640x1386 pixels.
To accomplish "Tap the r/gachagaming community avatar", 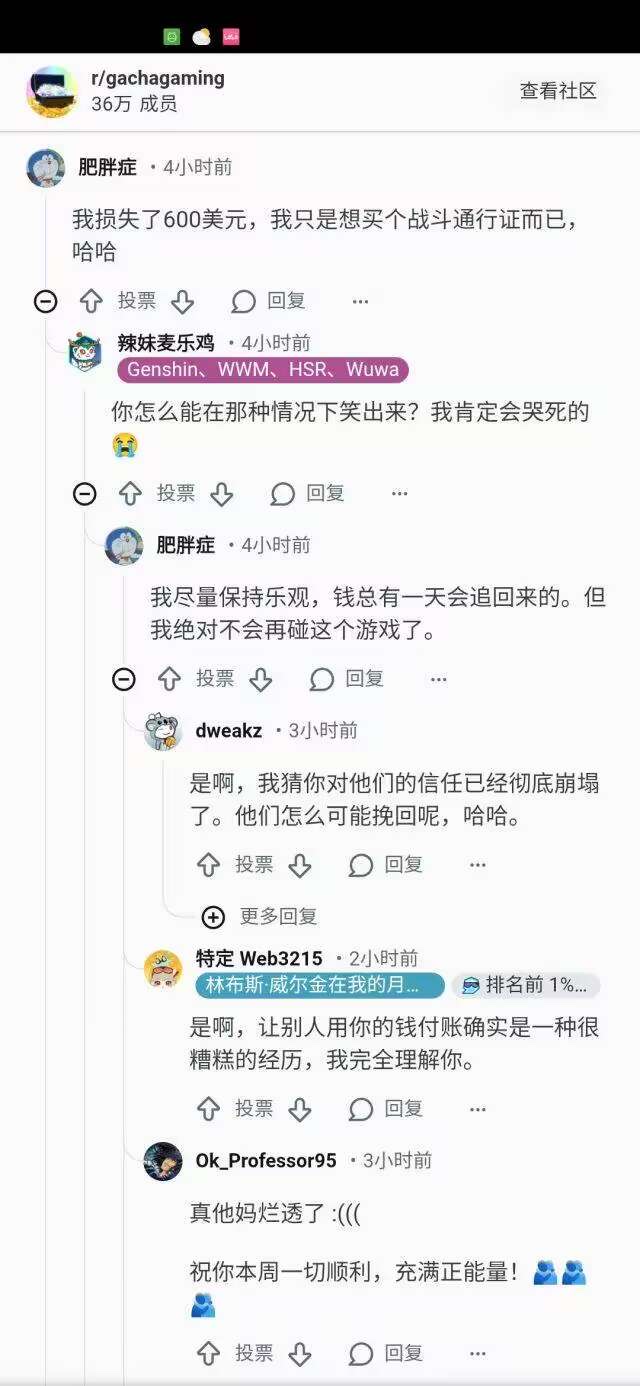I will [x=52, y=91].
